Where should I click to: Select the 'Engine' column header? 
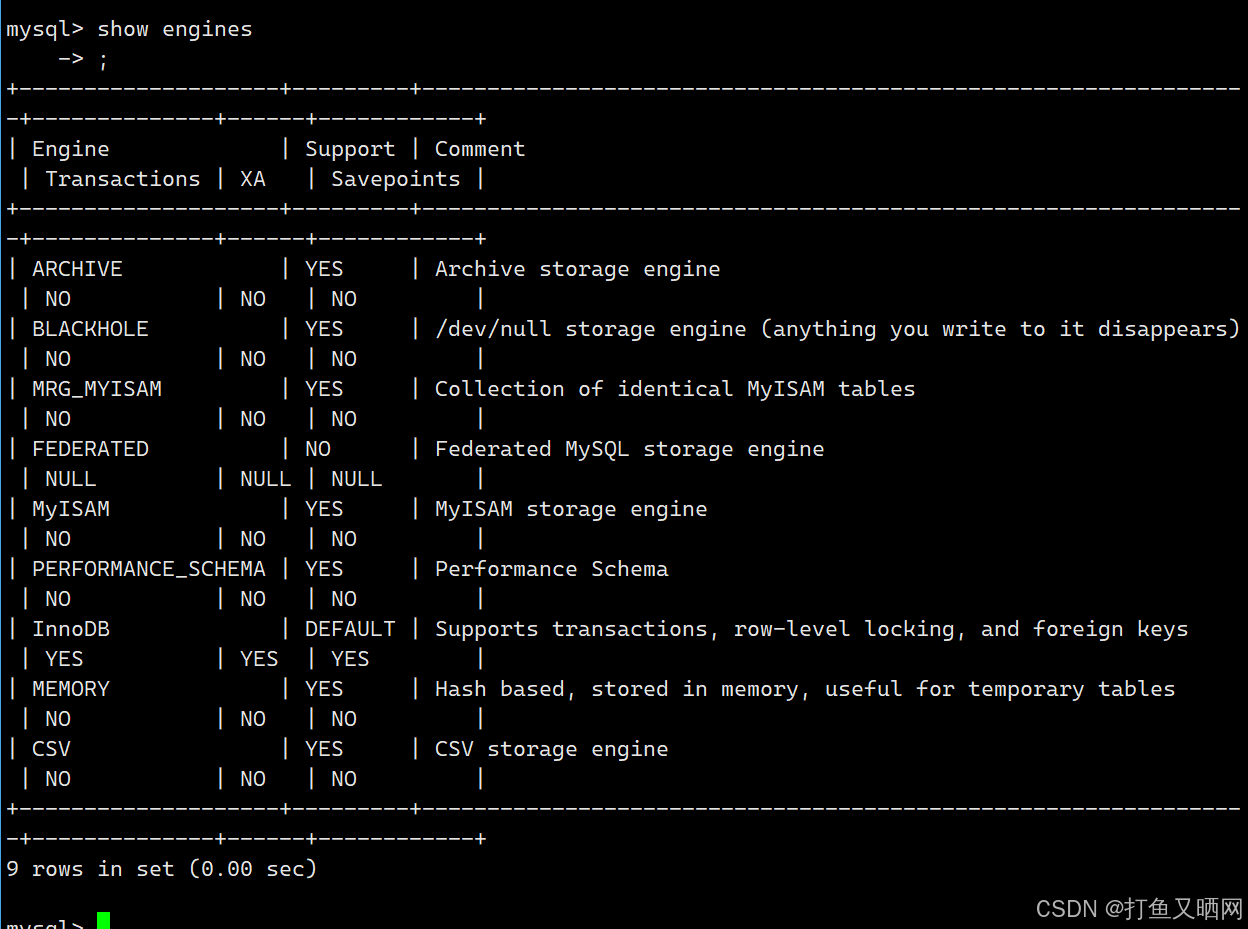coord(71,149)
